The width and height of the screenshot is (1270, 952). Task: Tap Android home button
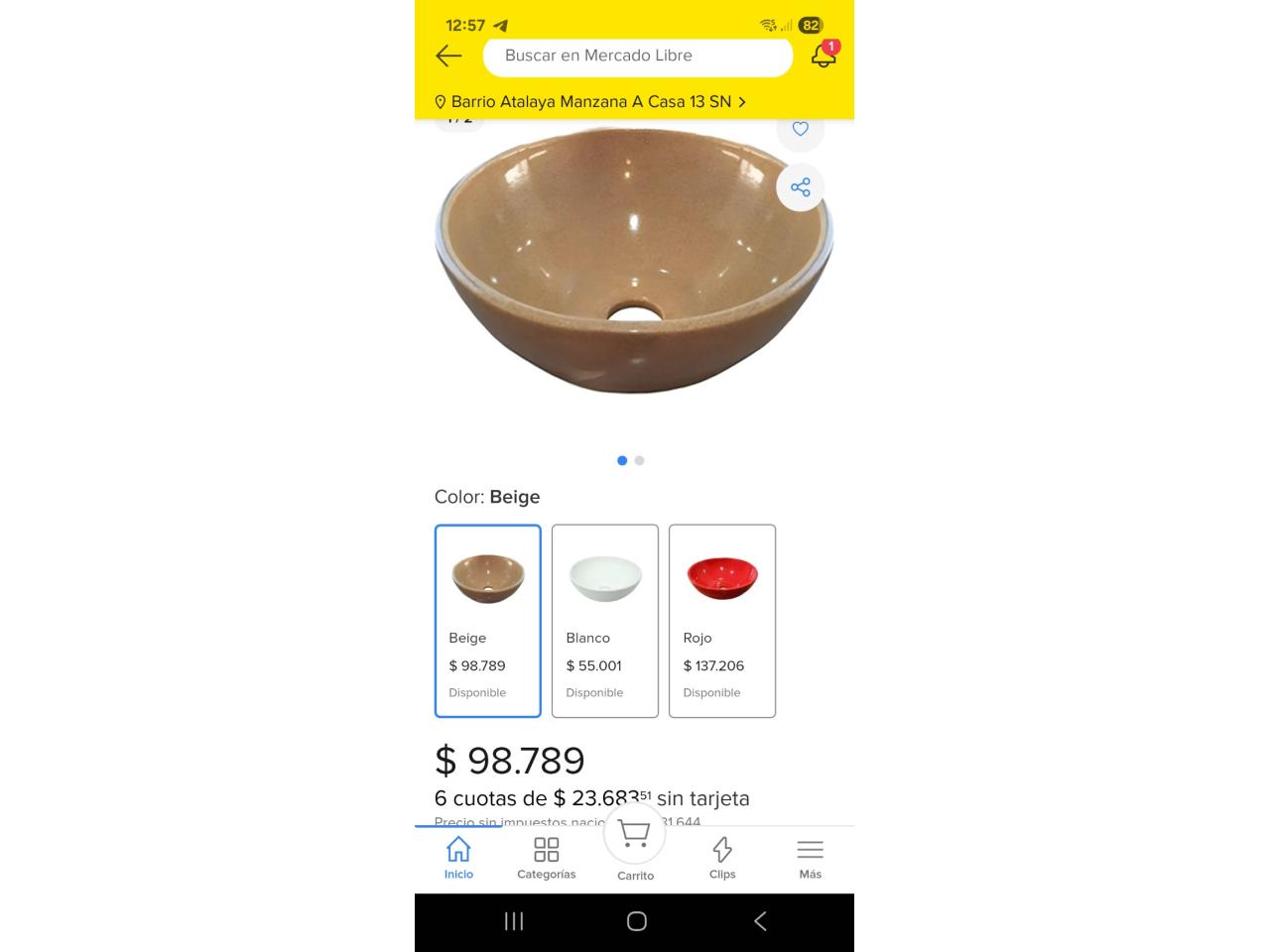point(637,921)
